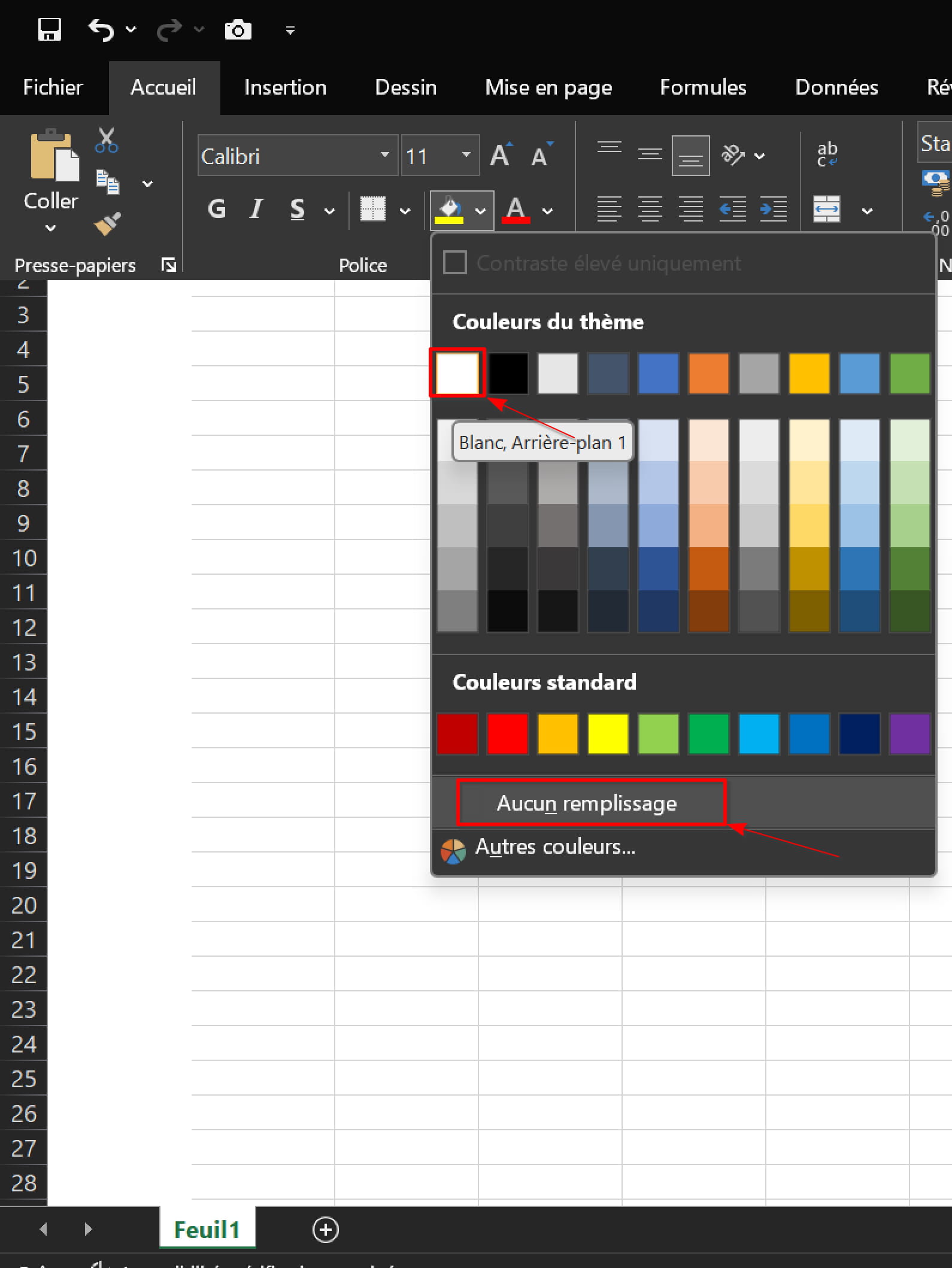The image size is (952, 1268).
Task: Open the Insertion ribbon tab
Action: tap(285, 87)
